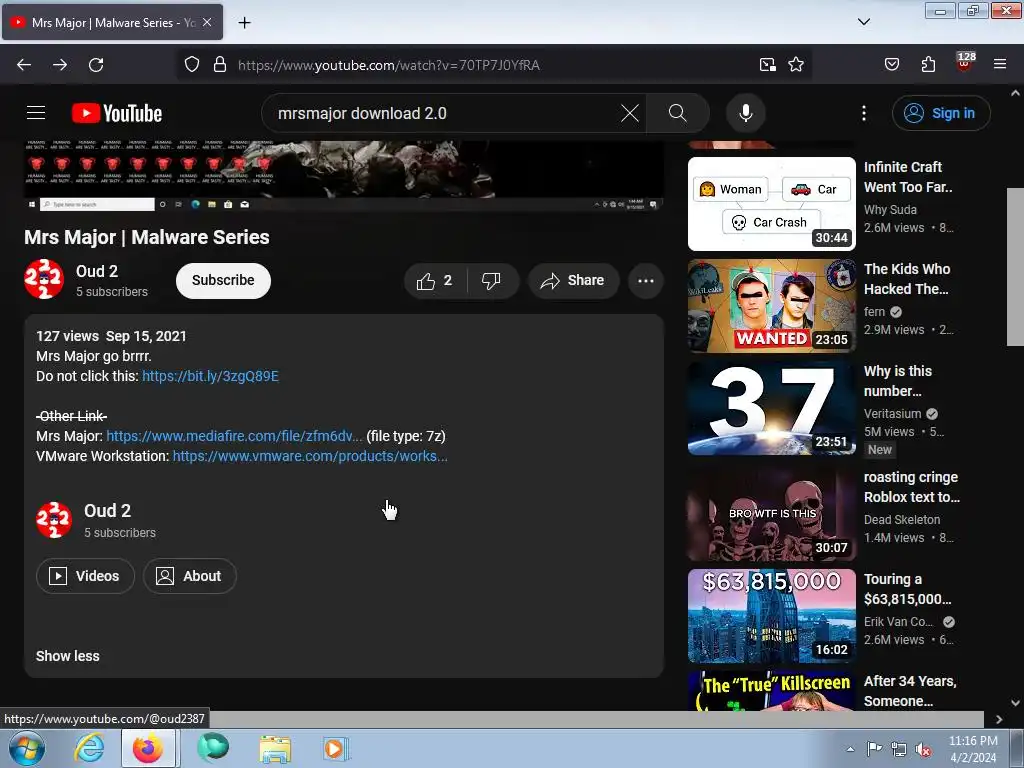
Task: Open more actions ellipsis next to Share
Action: click(x=645, y=281)
